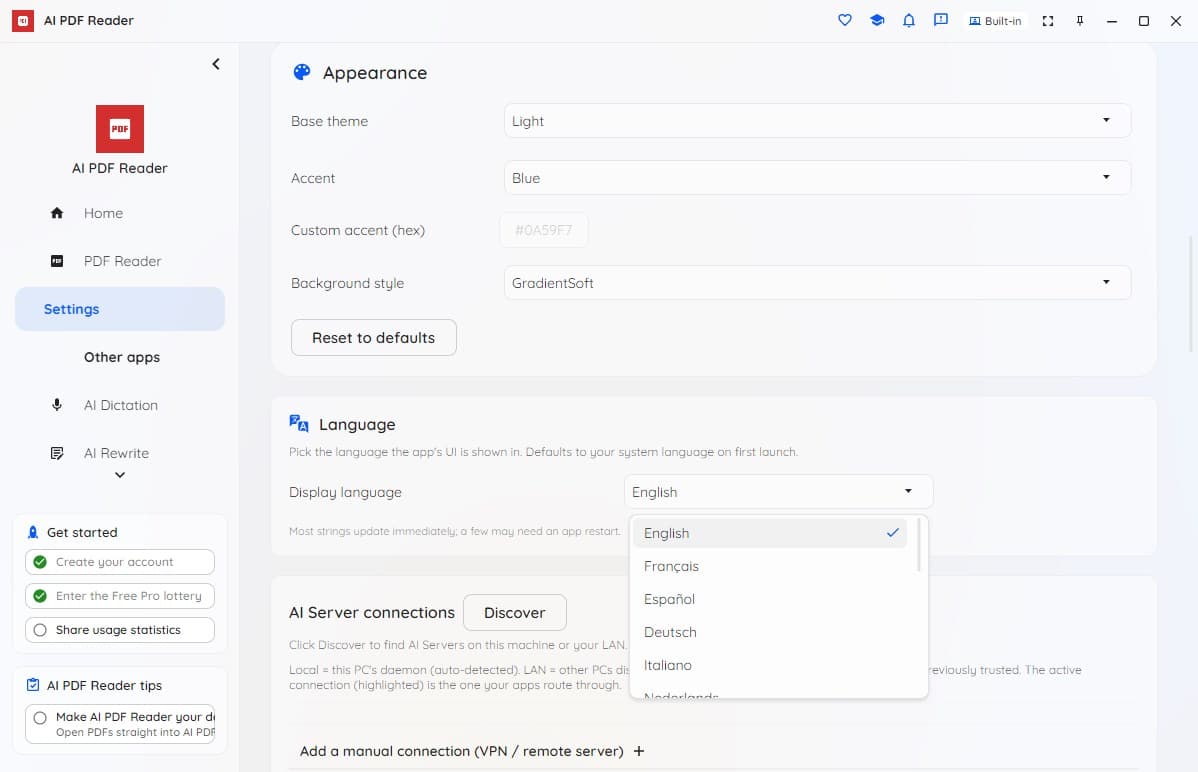
Task: Choose Français from the language list
Action: pos(769,566)
